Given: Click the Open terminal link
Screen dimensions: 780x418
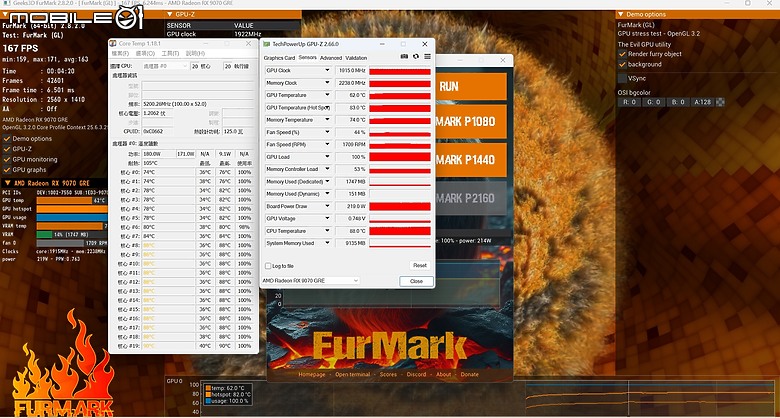Looking at the screenshot, I should pyautogui.click(x=353, y=375).
